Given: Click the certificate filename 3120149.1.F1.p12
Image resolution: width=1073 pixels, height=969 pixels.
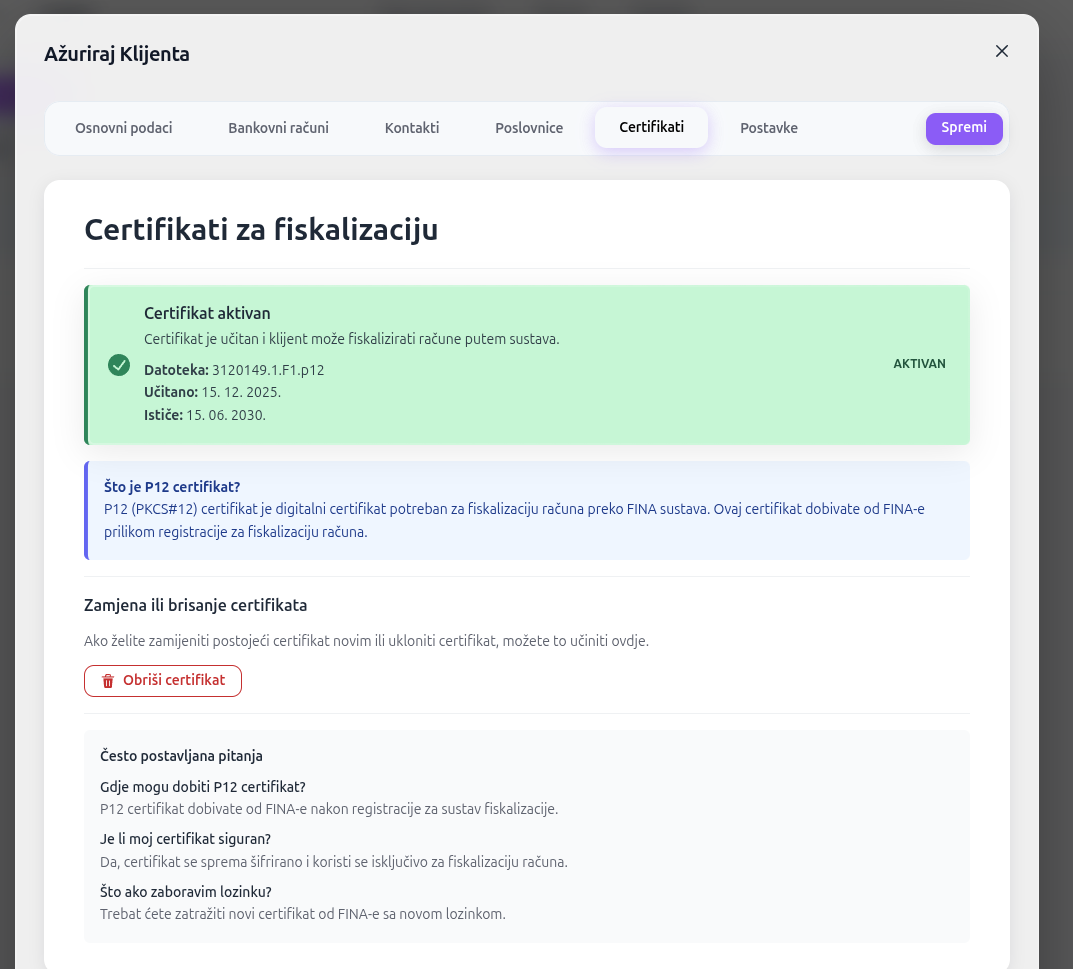Looking at the screenshot, I should pos(268,370).
